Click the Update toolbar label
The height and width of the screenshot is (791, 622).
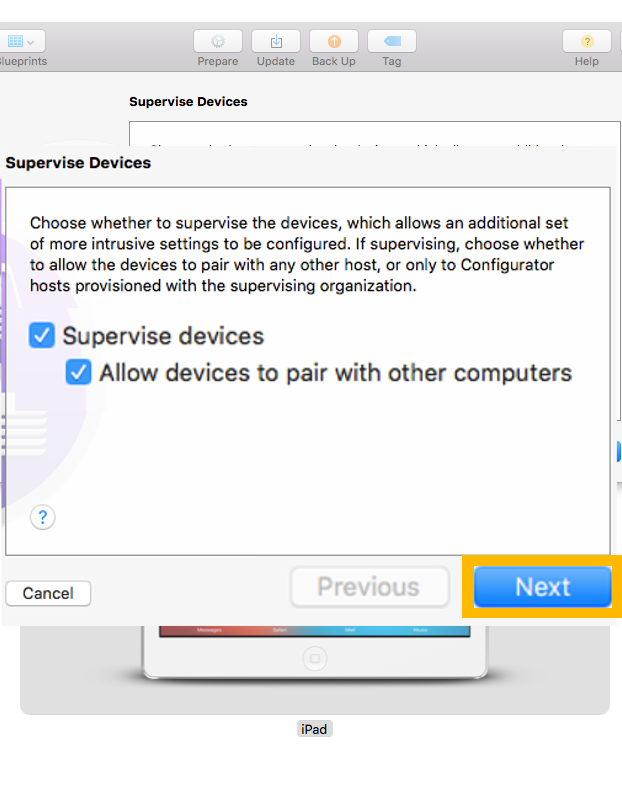click(x=276, y=61)
